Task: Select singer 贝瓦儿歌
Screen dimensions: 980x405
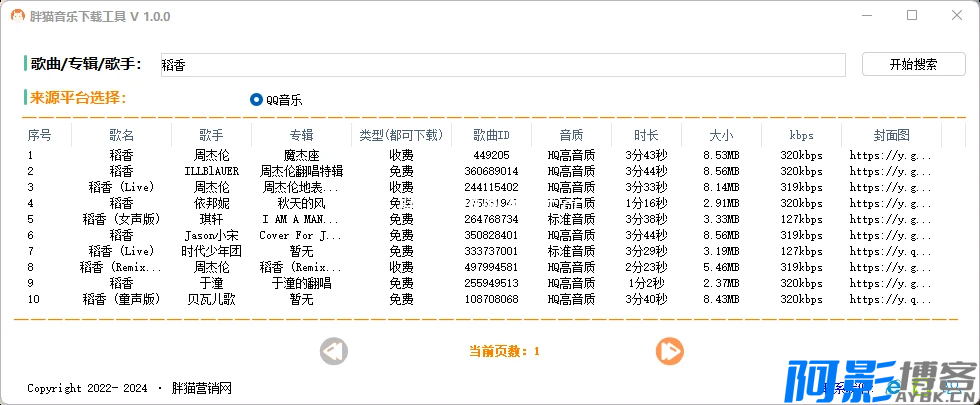Action: coord(211,299)
